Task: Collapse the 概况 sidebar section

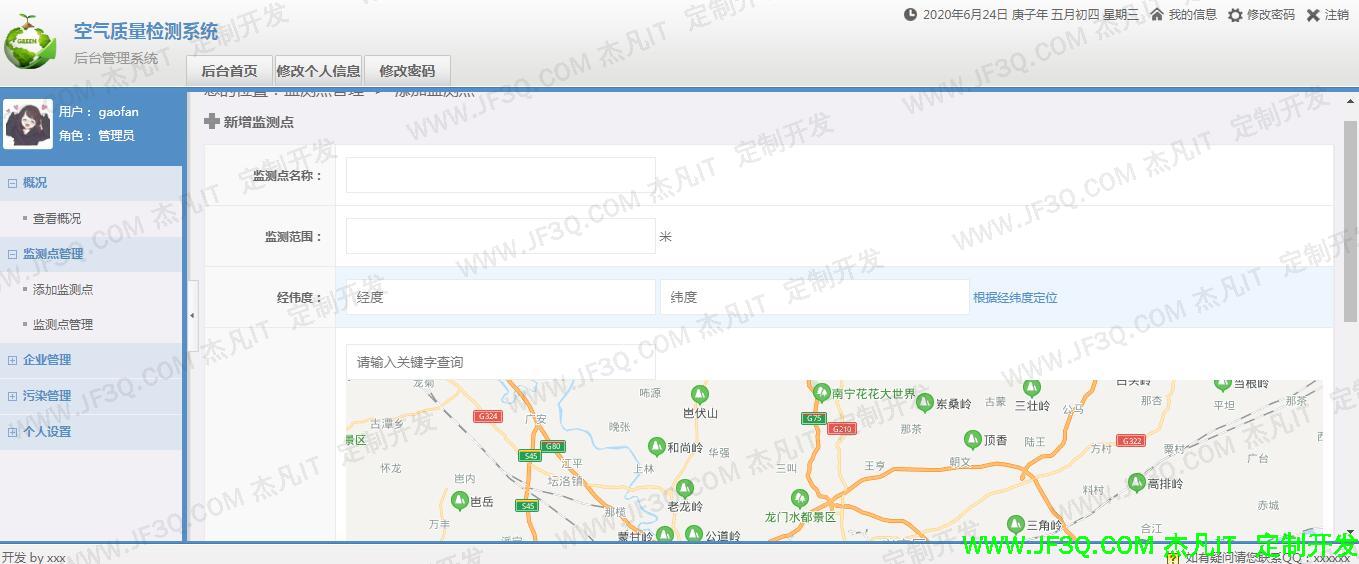Action: [x=13, y=183]
